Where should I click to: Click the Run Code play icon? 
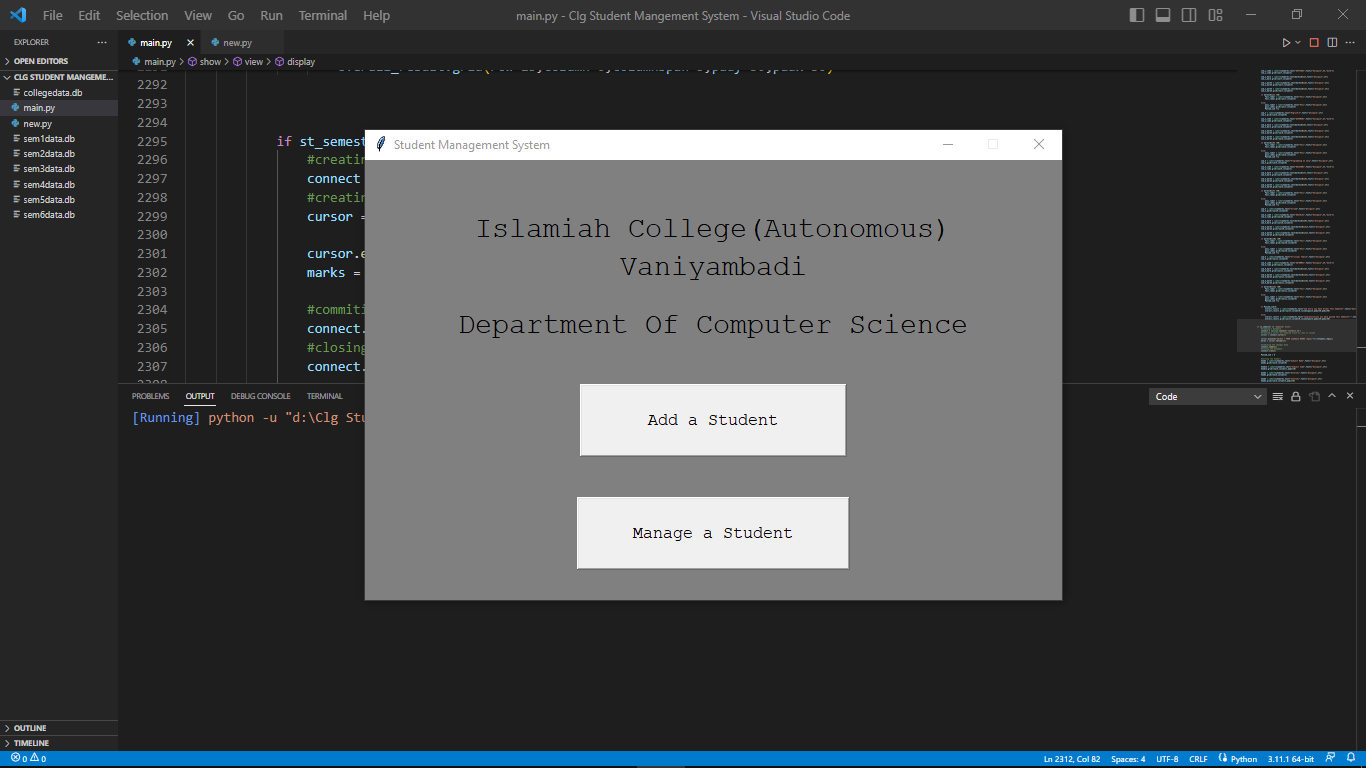(1287, 43)
